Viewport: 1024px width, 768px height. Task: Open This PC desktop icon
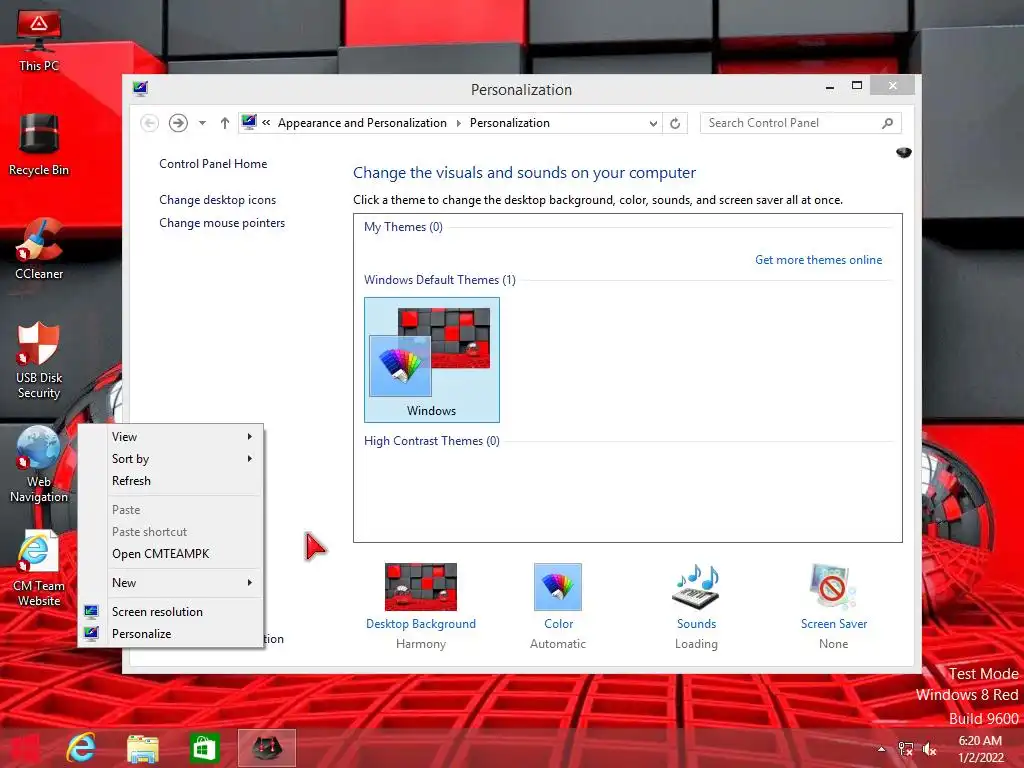coord(39,40)
